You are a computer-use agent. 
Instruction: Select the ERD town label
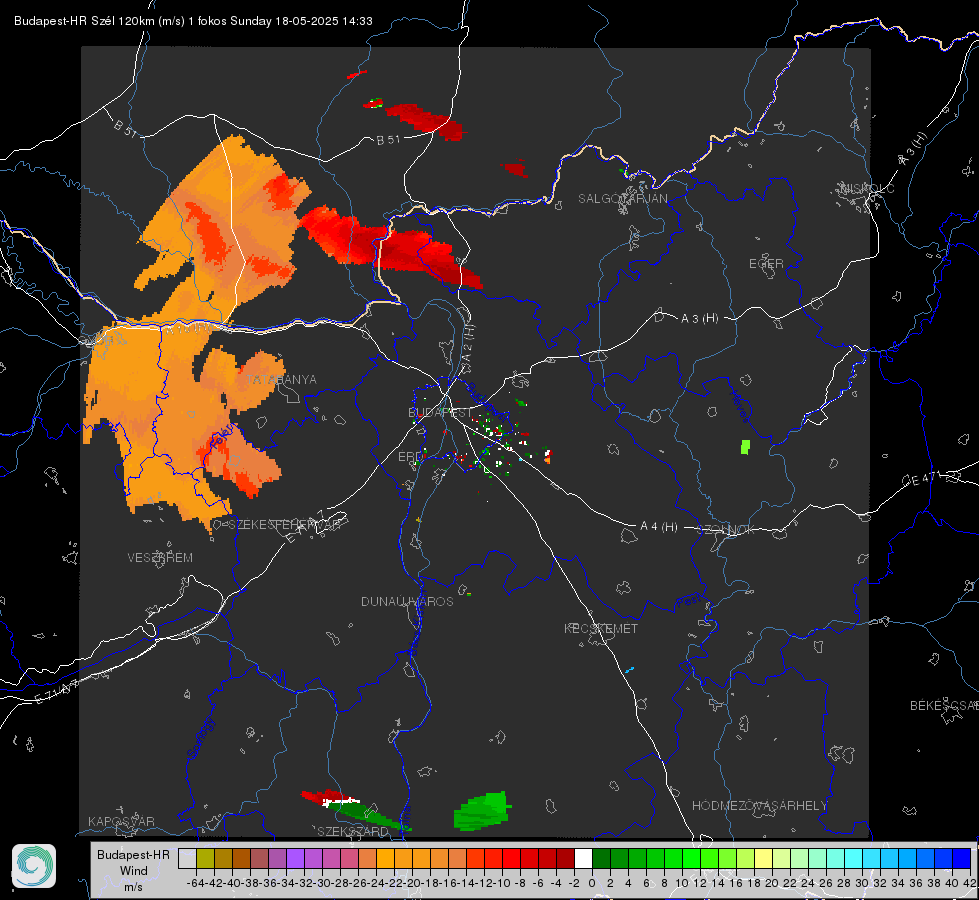(410, 457)
